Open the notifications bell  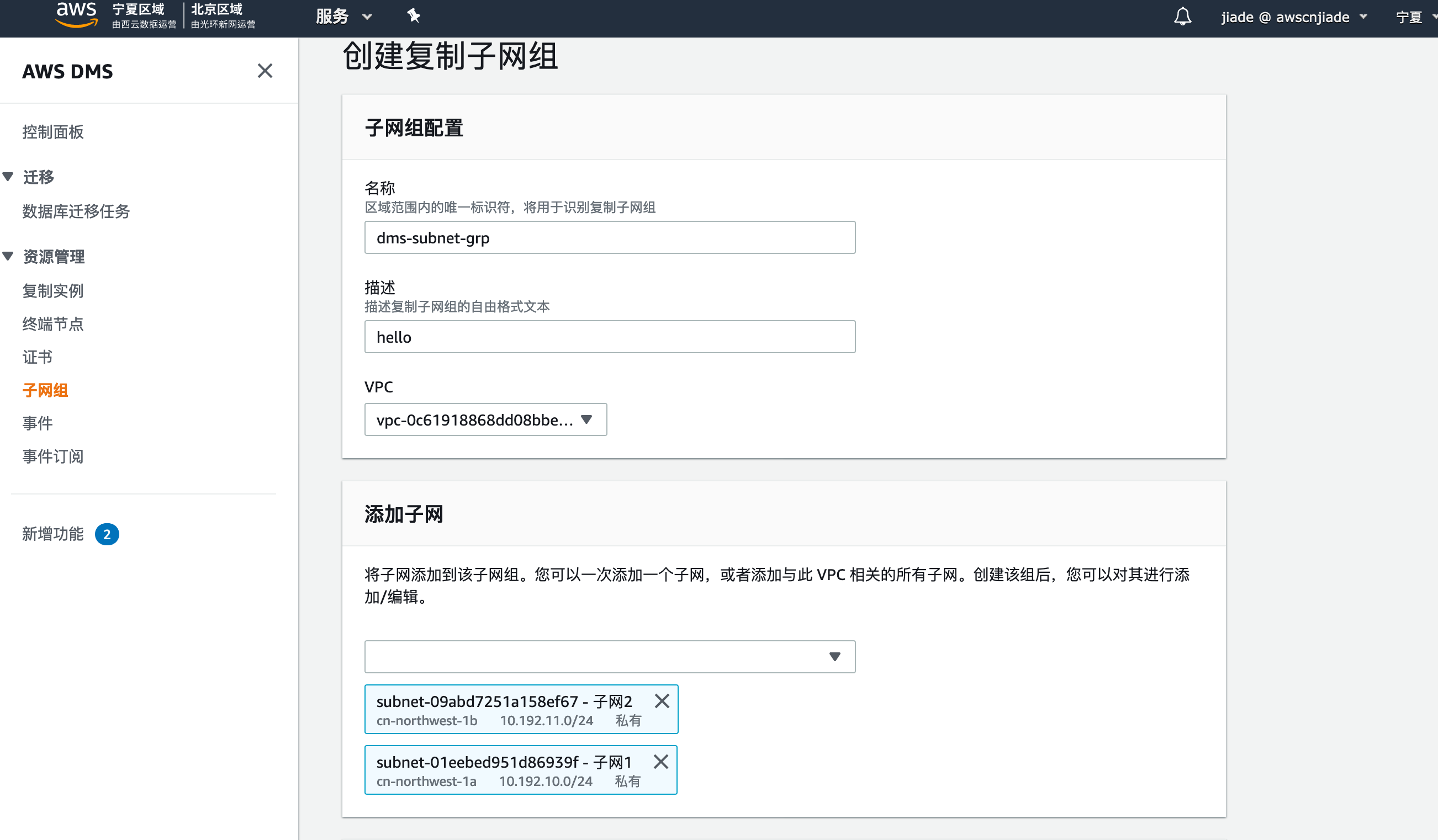tap(1182, 16)
